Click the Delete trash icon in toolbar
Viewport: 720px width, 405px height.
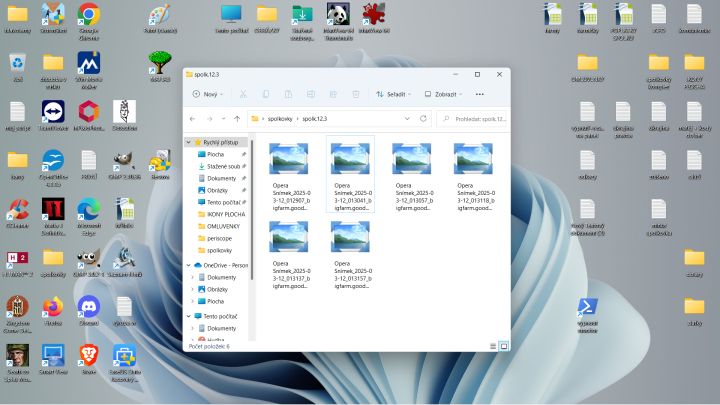tap(355, 94)
